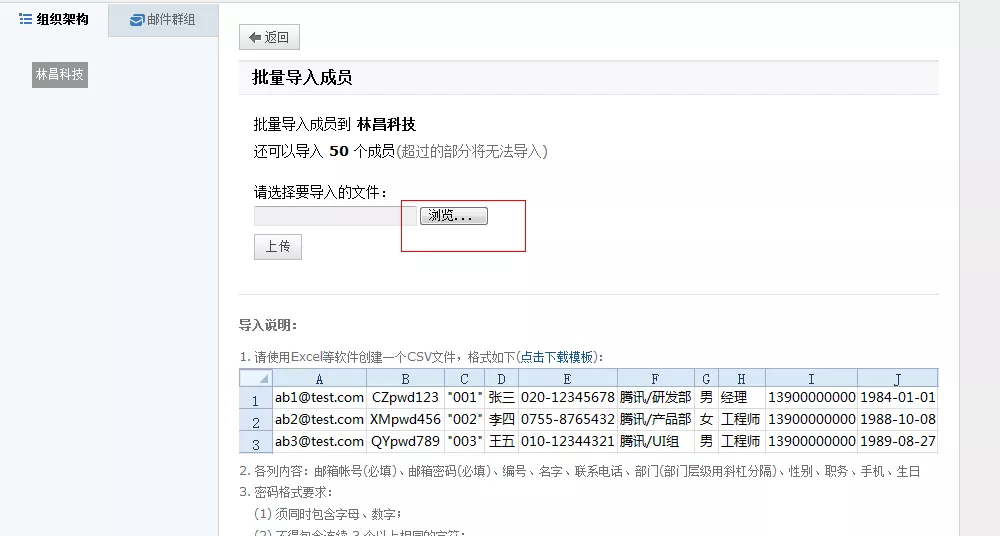Click row header 1 in template table

256,398
